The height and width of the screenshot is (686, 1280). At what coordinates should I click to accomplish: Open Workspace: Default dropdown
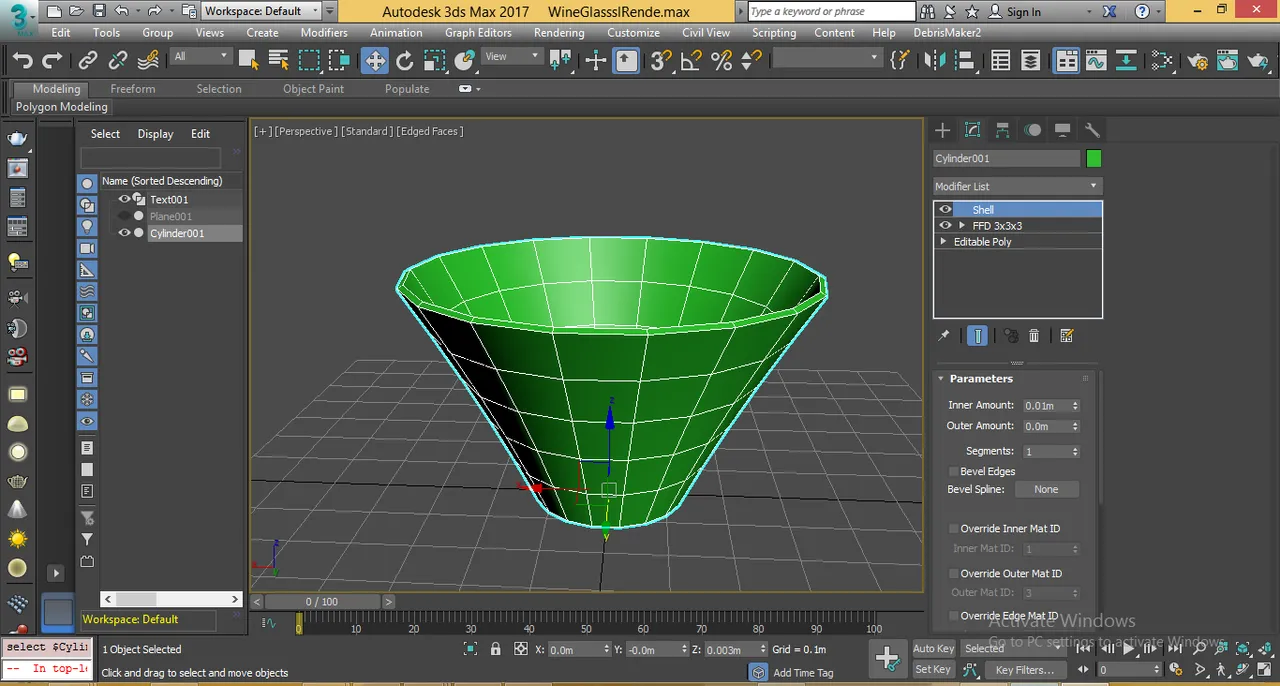click(x=262, y=11)
